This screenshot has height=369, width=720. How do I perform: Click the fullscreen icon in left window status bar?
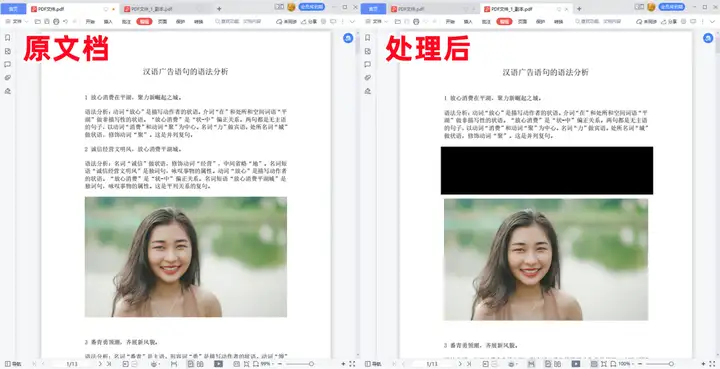352,363
